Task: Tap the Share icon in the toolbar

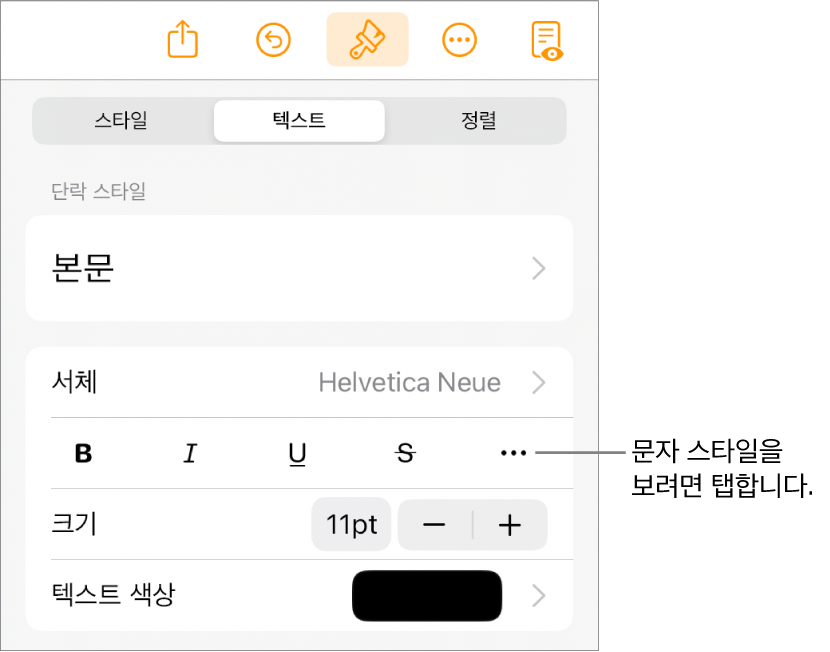Action: [183, 39]
